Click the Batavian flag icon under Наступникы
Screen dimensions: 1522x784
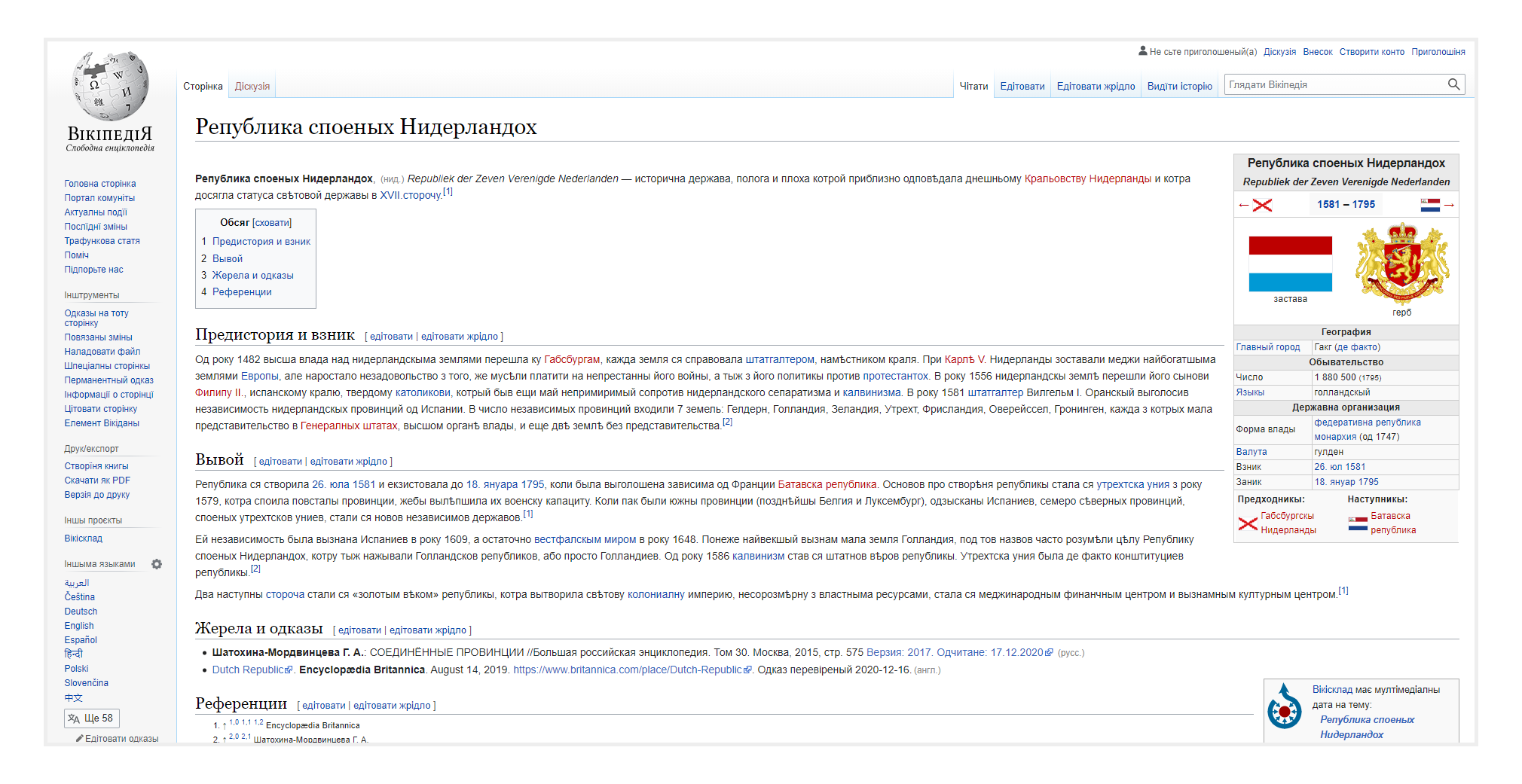pyautogui.click(x=1358, y=523)
